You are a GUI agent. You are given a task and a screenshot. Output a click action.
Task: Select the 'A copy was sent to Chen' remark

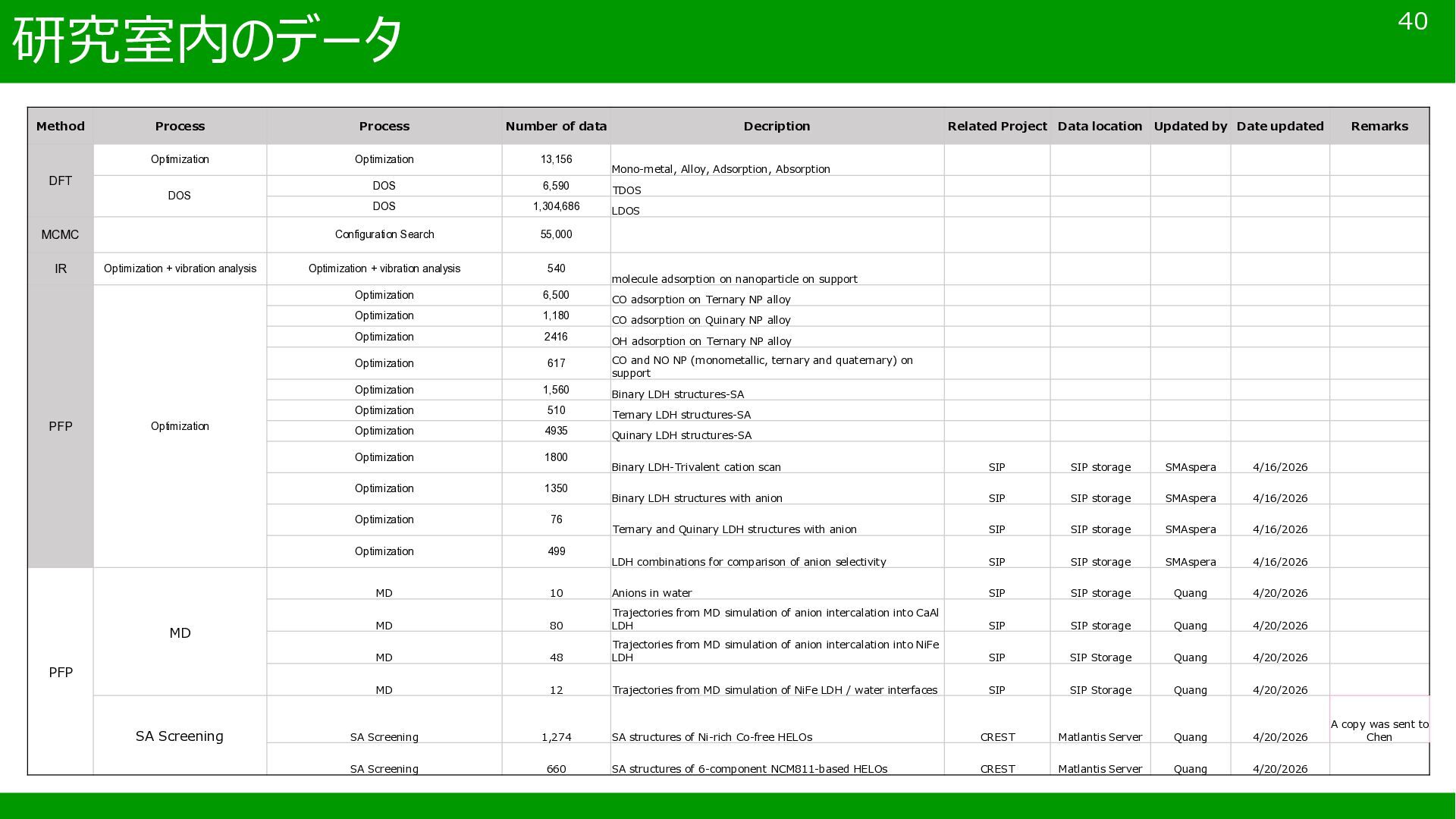(x=1379, y=730)
